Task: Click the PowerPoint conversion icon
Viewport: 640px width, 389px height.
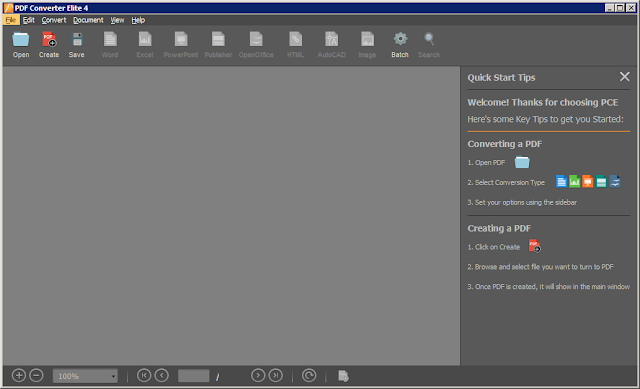Action: [x=181, y=40]
